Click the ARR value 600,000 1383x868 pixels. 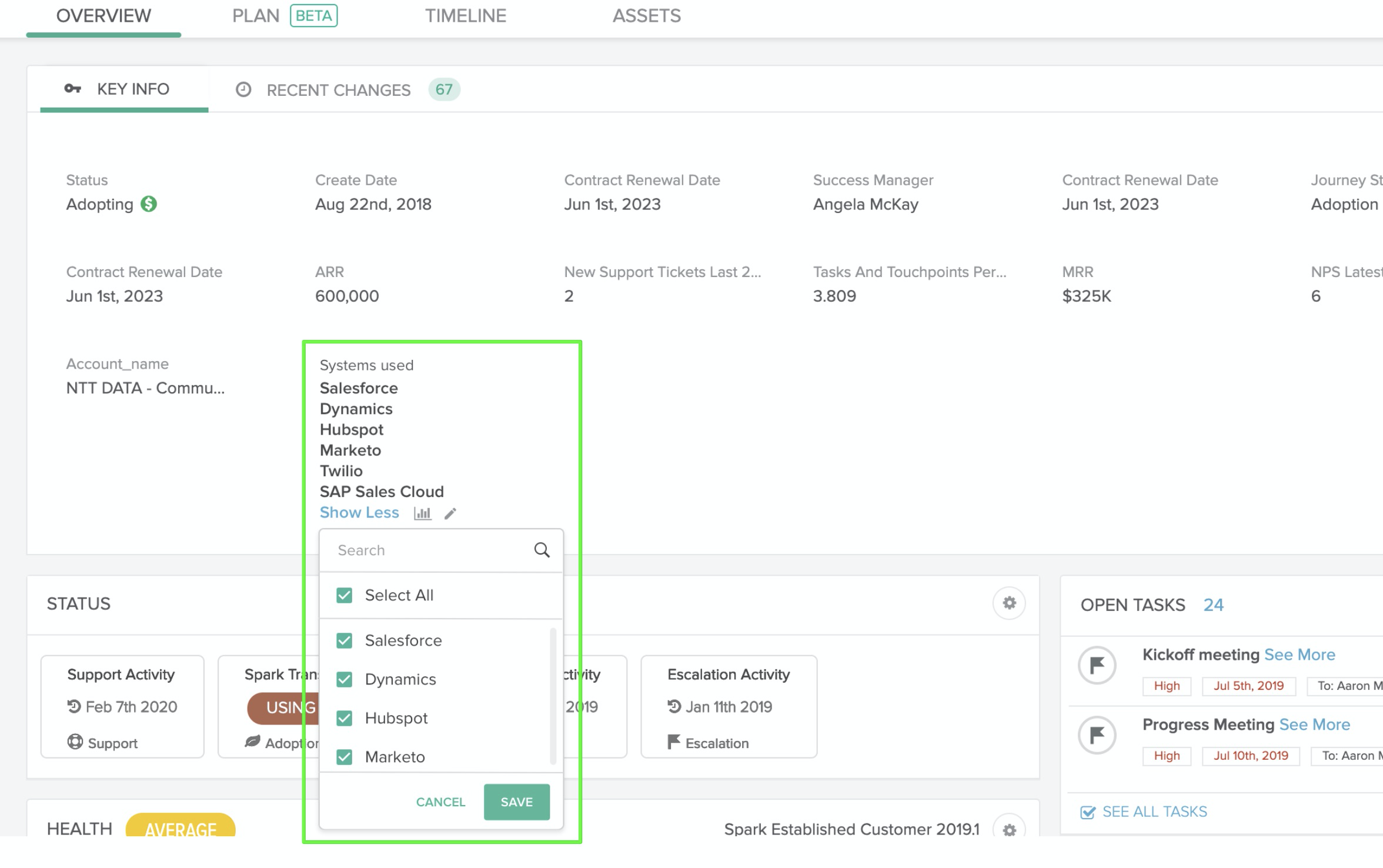pyautogui.click(x=347, y=296)
